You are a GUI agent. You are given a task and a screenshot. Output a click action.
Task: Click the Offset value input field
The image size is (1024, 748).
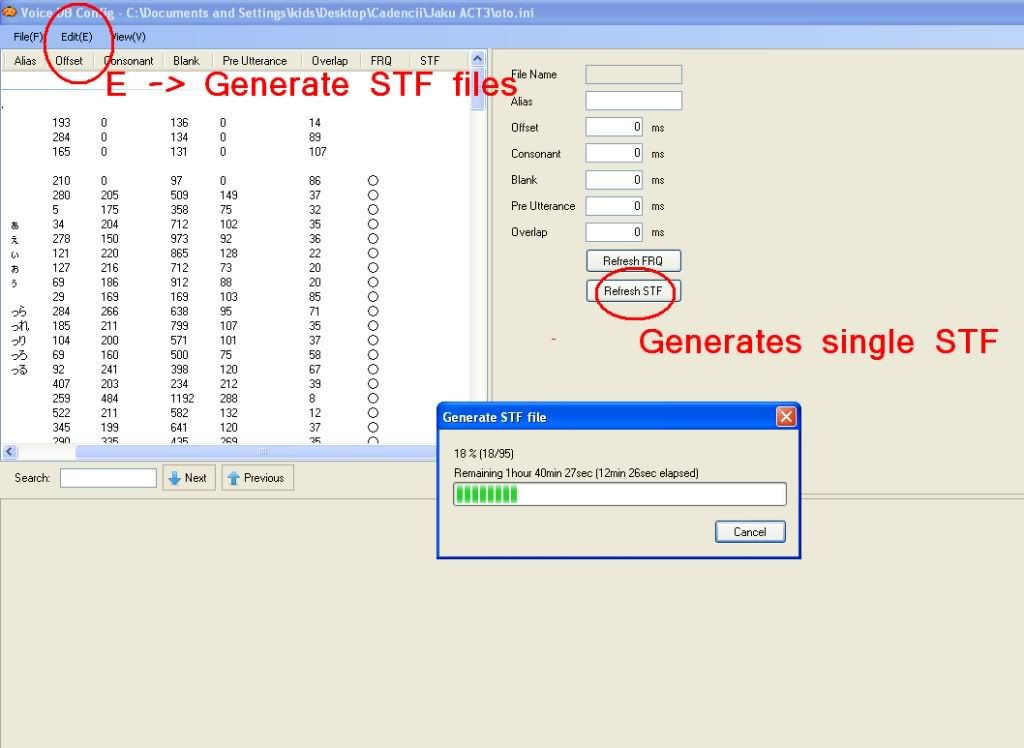point(615,127)
